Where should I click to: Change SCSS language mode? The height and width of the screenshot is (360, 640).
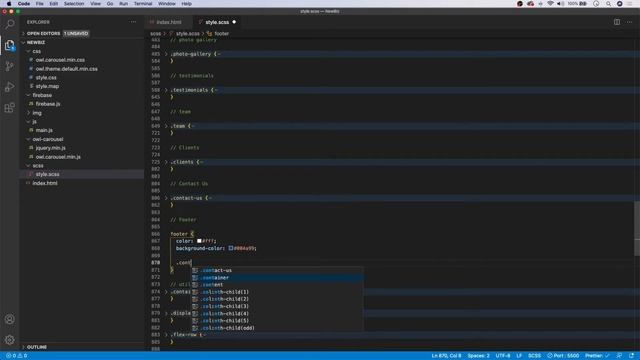point(534,356)
